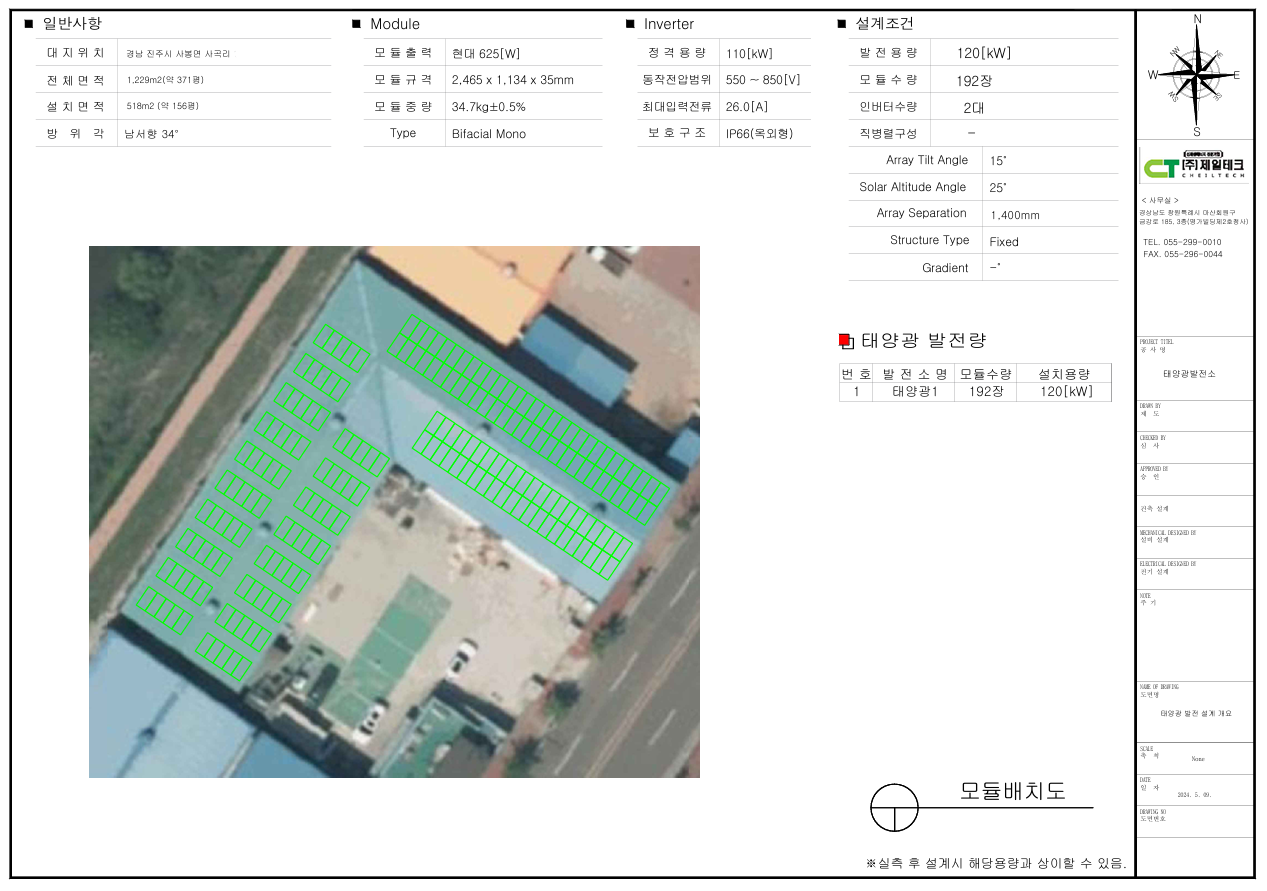This screenshot has height=891, width=1267.
Task: Click the 태양광발전소 project title field
Action: (1189, 373)
